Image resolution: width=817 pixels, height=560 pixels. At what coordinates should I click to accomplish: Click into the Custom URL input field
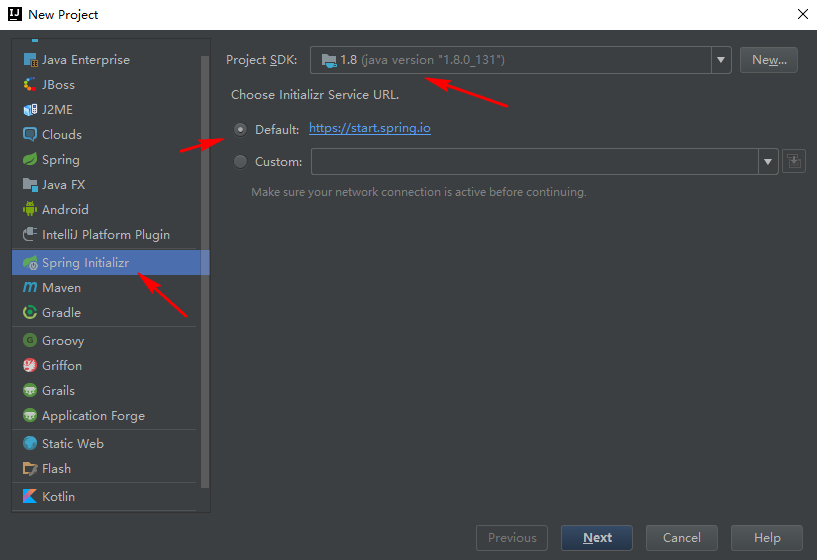coord(535,161)
